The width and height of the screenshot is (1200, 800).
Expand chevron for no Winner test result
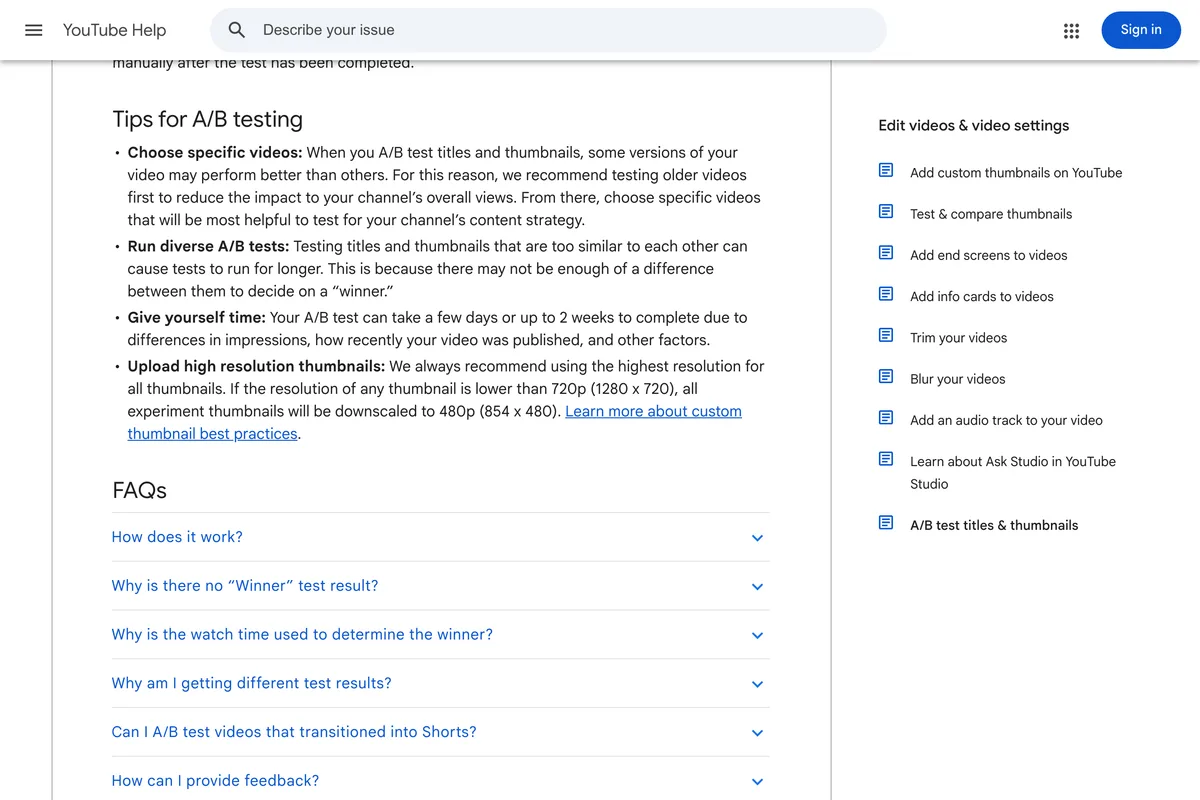[x=757, y=587]
